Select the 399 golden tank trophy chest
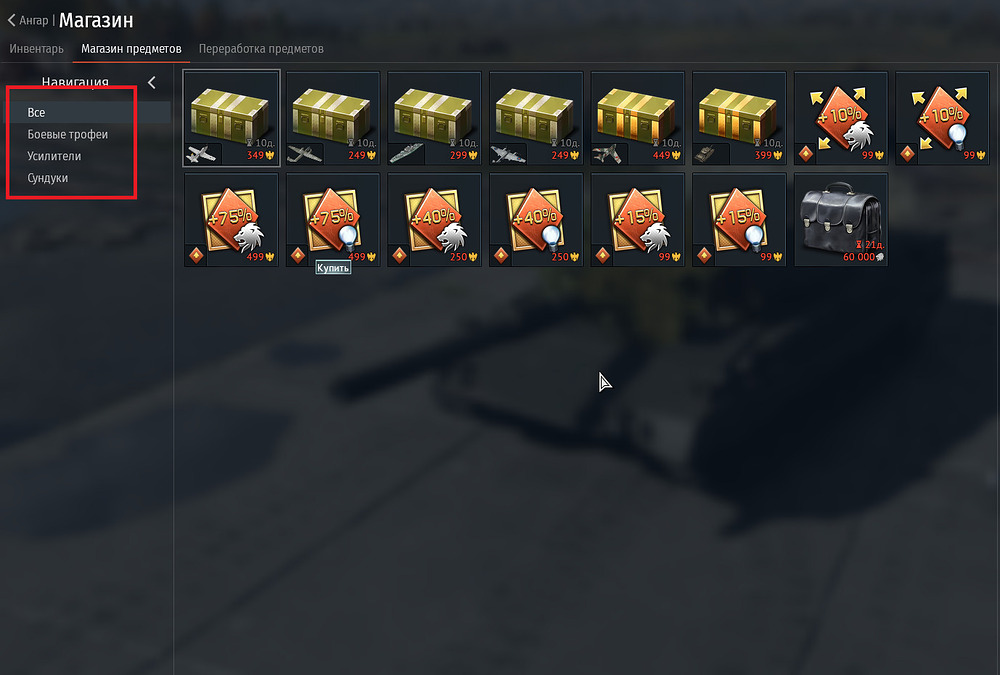Screen dimensions: 1000x675 (x=739, y=118)
